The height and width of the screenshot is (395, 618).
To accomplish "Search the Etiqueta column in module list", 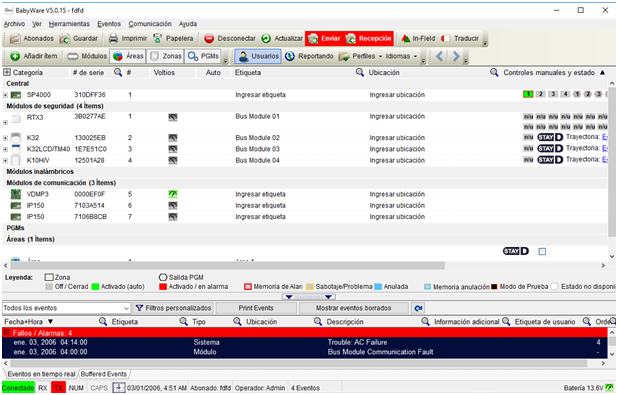I will [x=359, y=72].
